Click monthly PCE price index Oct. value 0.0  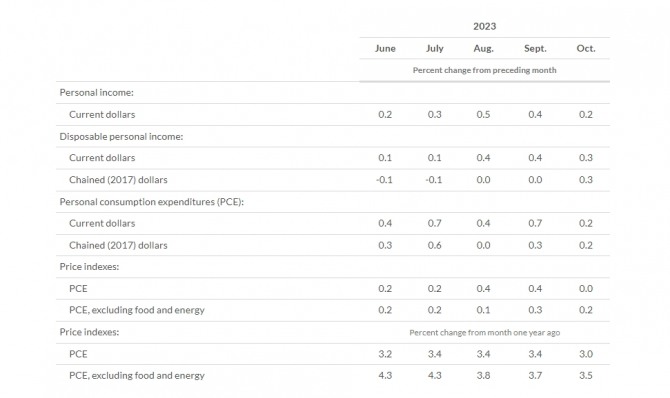click(x=585, y=289)
